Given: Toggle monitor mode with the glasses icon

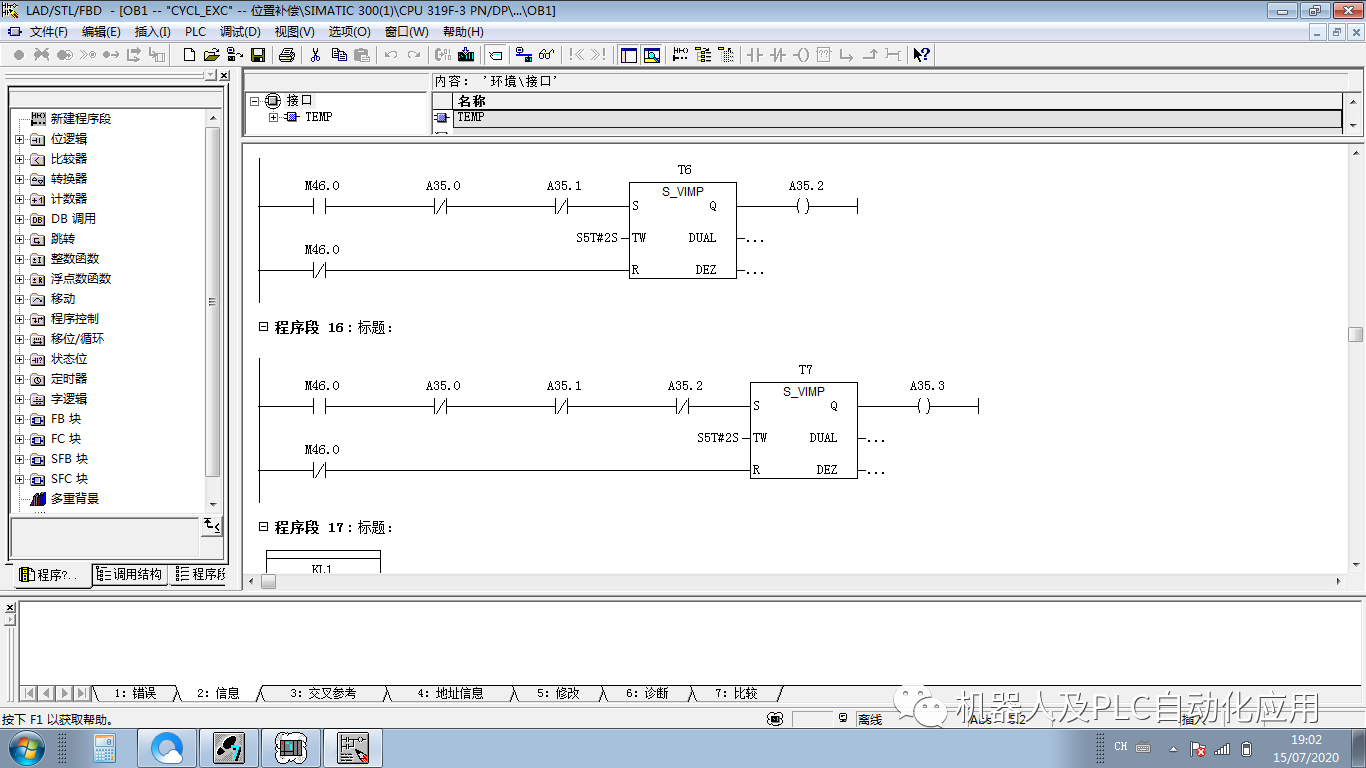Looking at the screenshot, I should (547, 55).
